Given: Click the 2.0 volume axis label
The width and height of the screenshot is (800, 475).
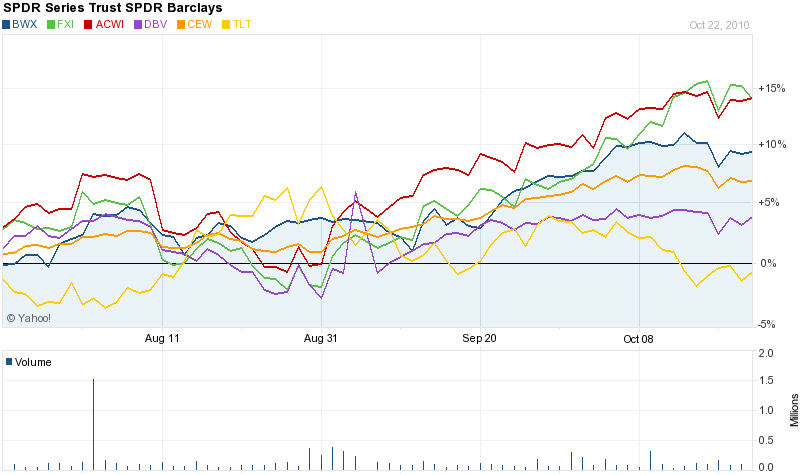Looking at the screenshot, I should pyautogui.click(x=766, y=353).
